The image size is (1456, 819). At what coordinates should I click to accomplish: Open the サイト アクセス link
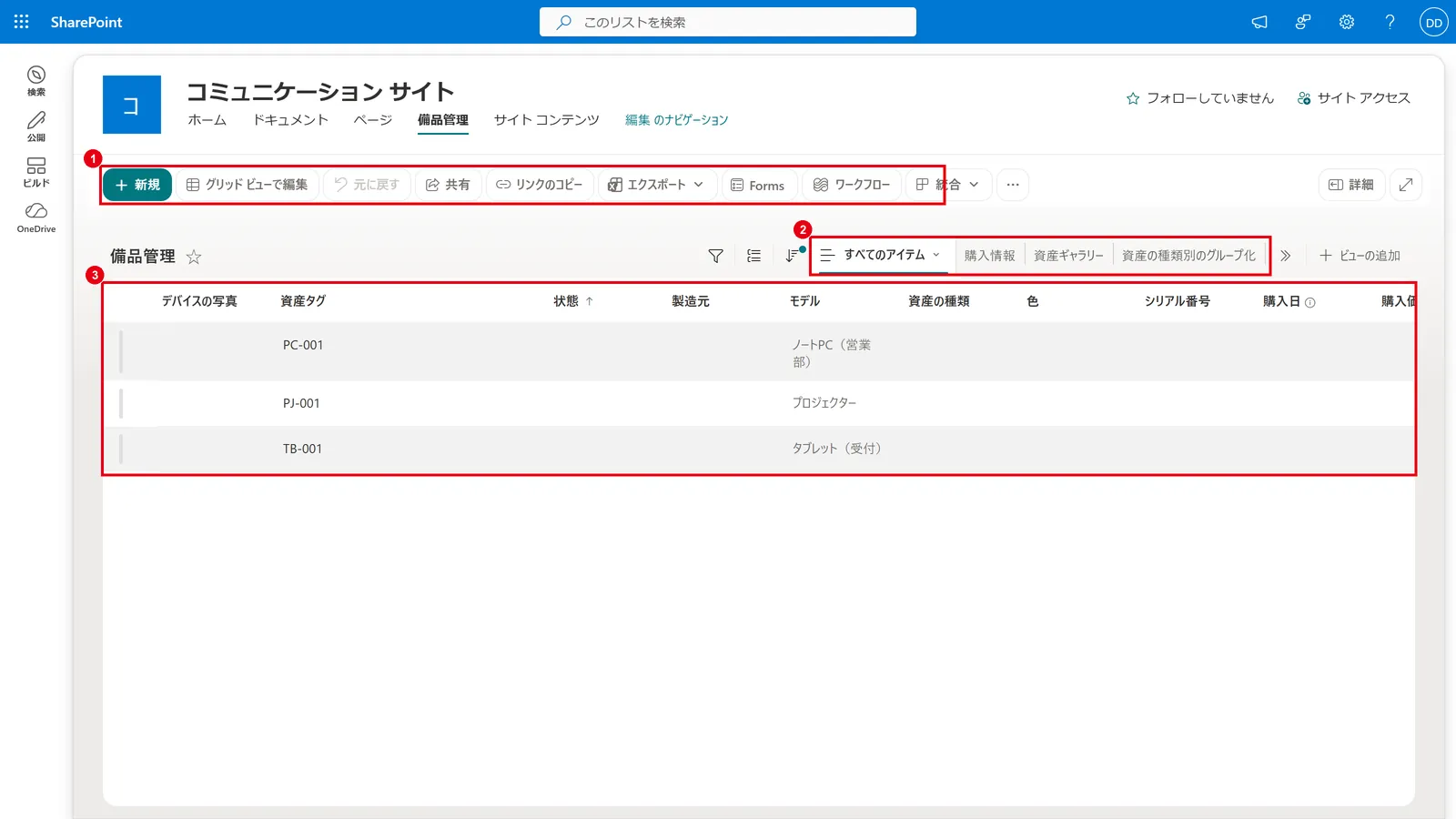click(1353, 98)
